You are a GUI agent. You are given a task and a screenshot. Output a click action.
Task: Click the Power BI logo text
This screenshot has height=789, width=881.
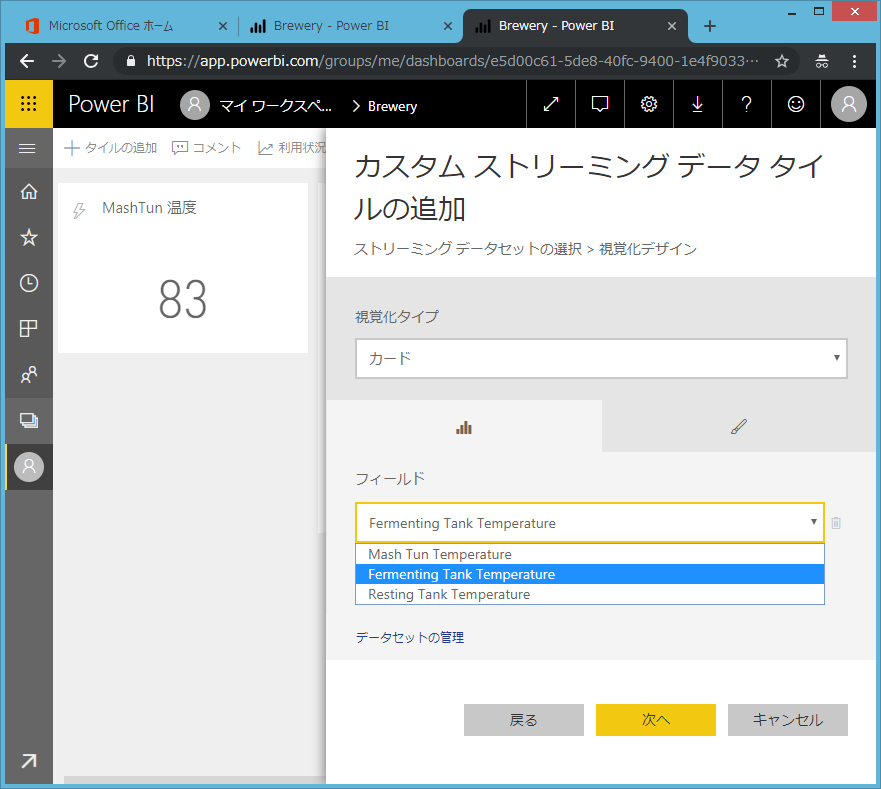[x=111, y=104]
